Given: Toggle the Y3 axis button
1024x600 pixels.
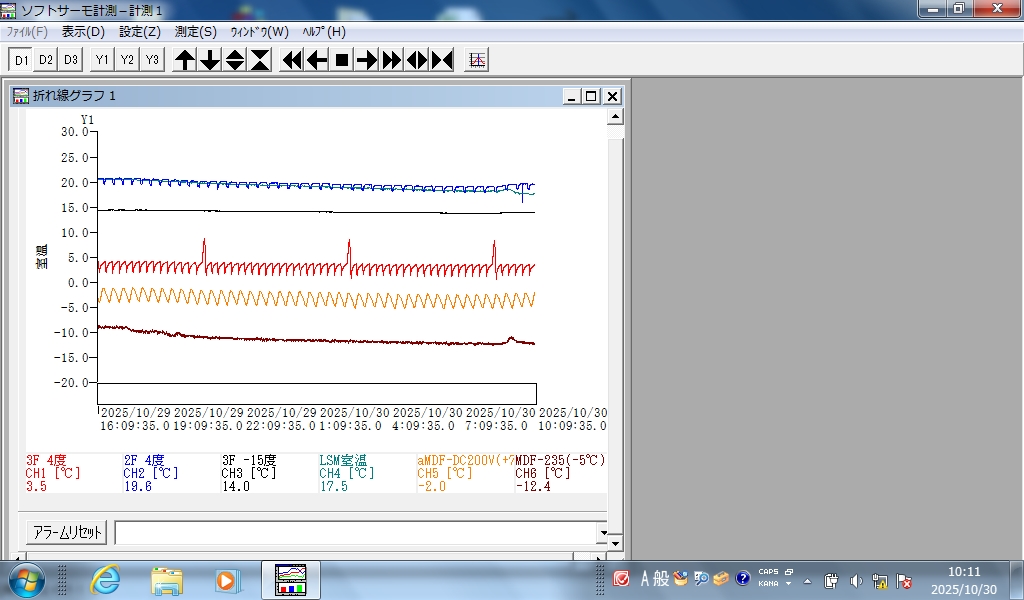Looking at the screenshot, I should tap(151, 60).
